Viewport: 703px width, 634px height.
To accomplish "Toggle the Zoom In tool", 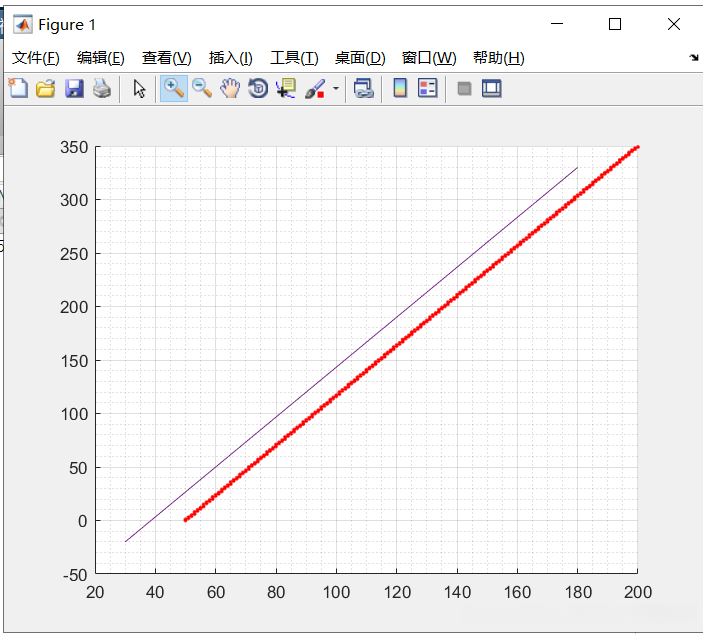I will click(x=174, y=88).
